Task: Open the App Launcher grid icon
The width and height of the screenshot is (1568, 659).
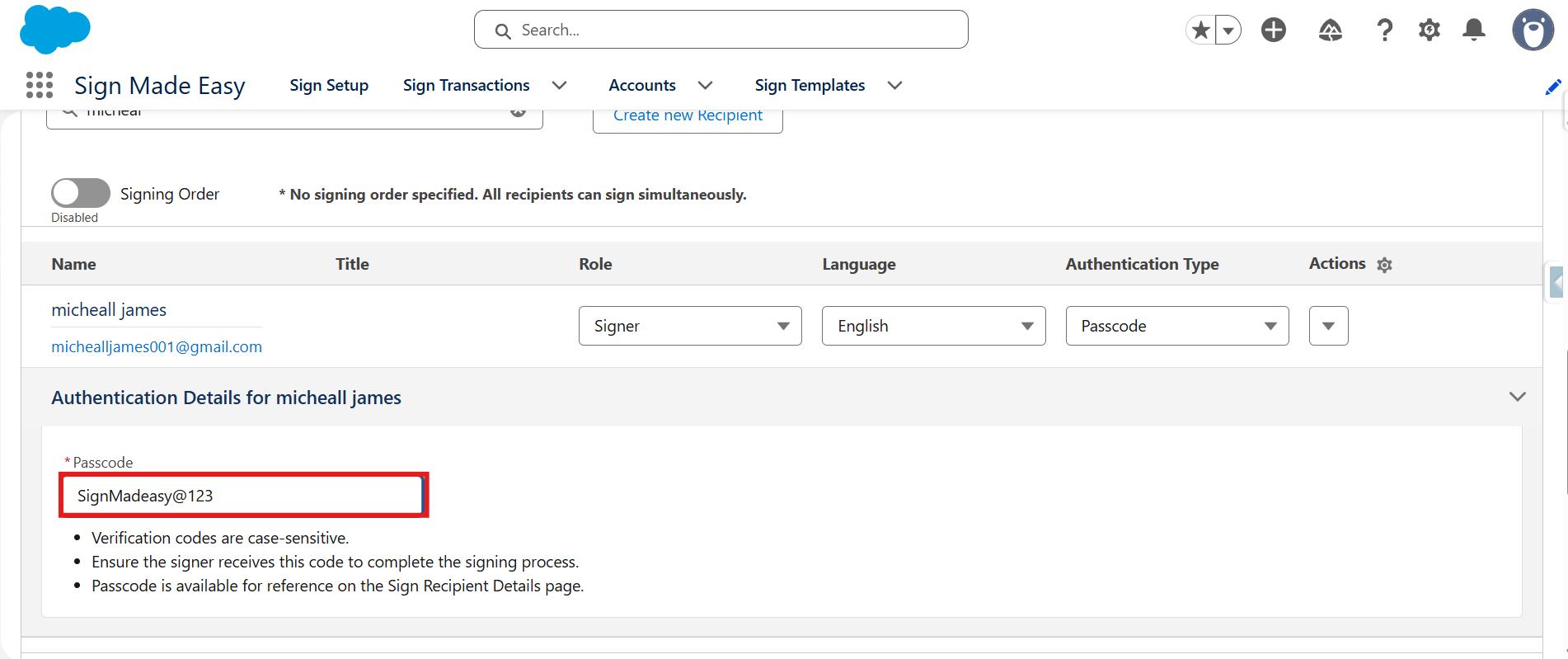Action: coord(40,85)
